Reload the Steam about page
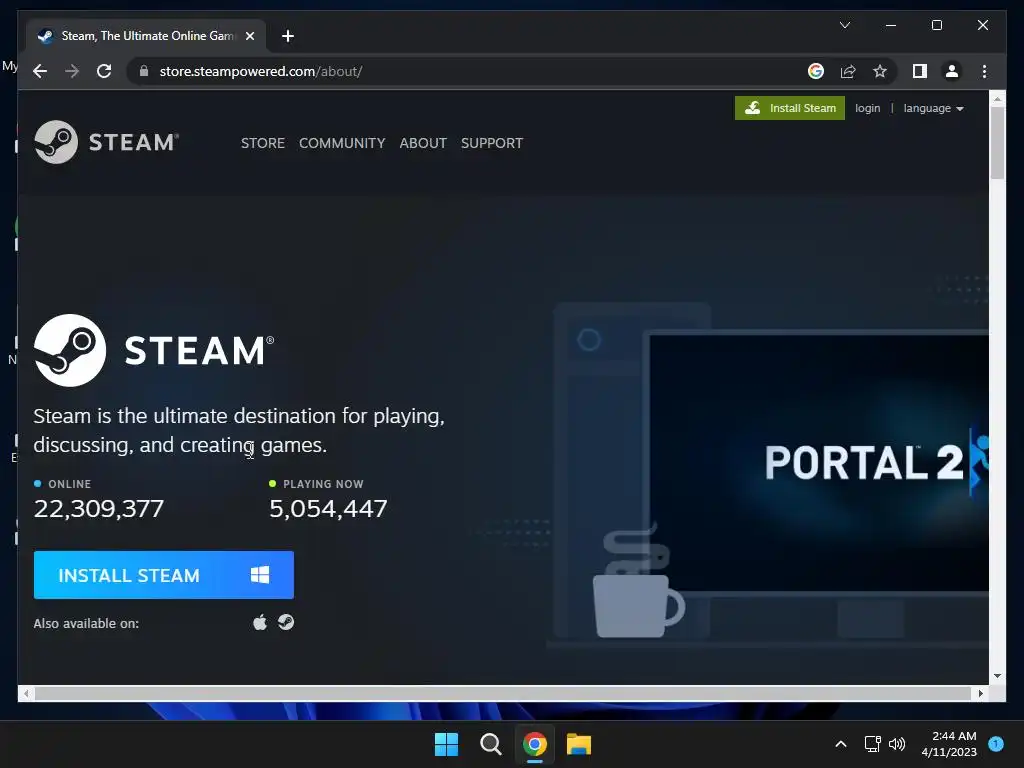Viewport: 1024px width, 768px height. 104,71
